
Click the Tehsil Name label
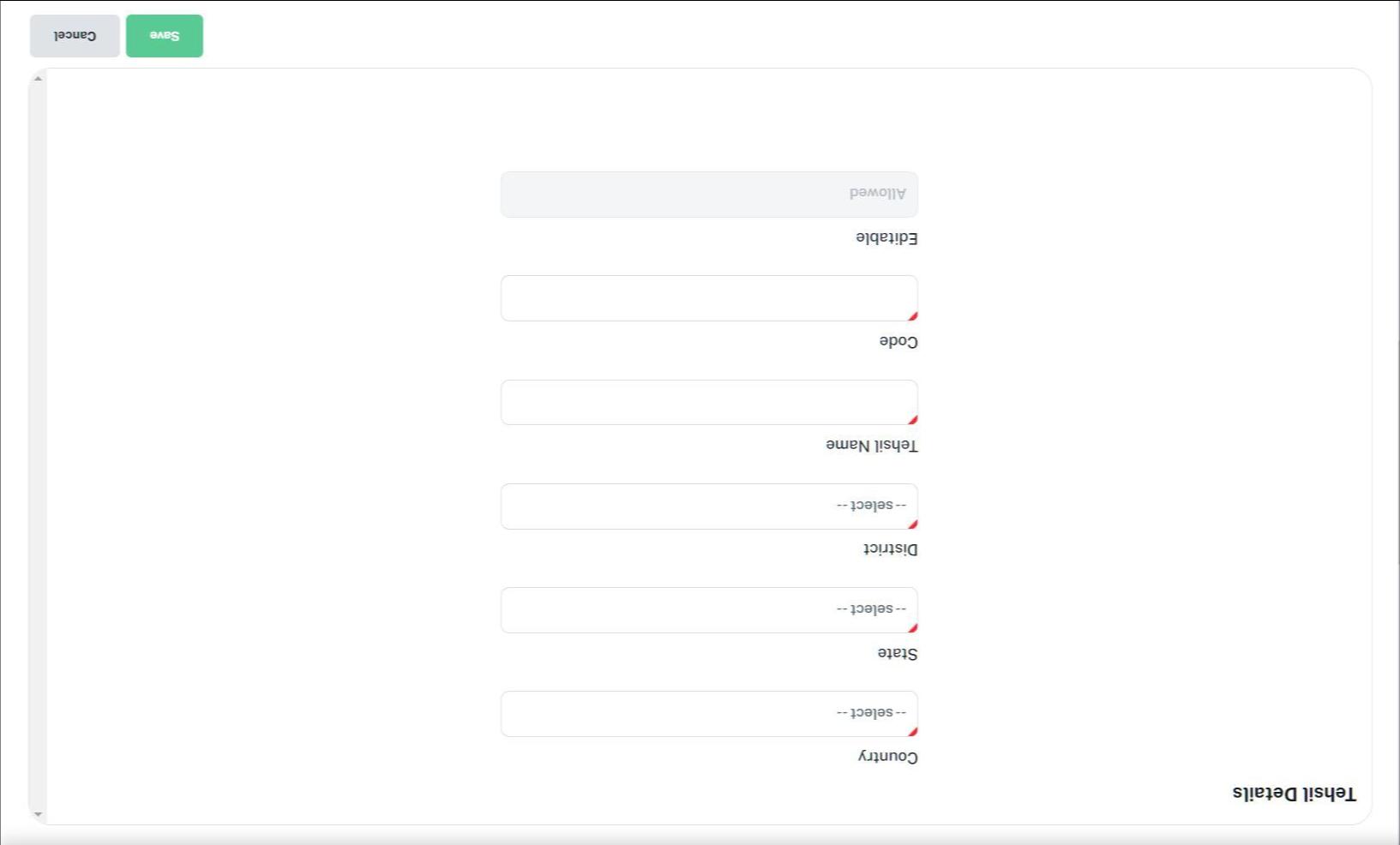click(x=872, y=446)
